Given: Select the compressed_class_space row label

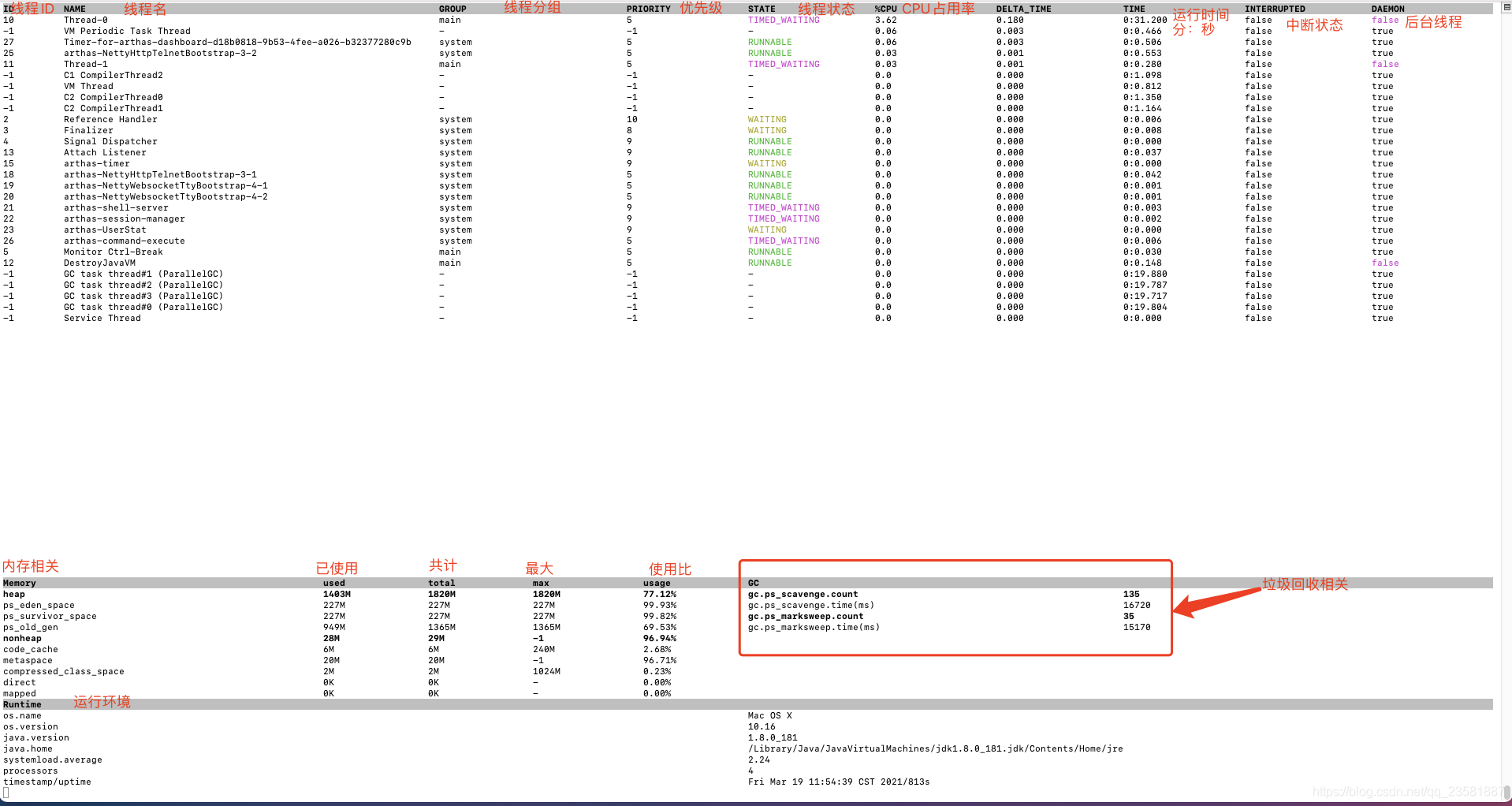Looking at the screenshot, I should click(64, 672).
